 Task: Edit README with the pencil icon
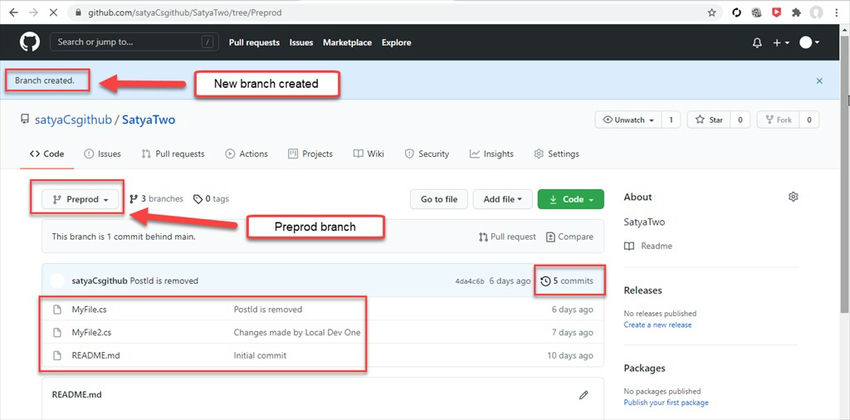583,395
